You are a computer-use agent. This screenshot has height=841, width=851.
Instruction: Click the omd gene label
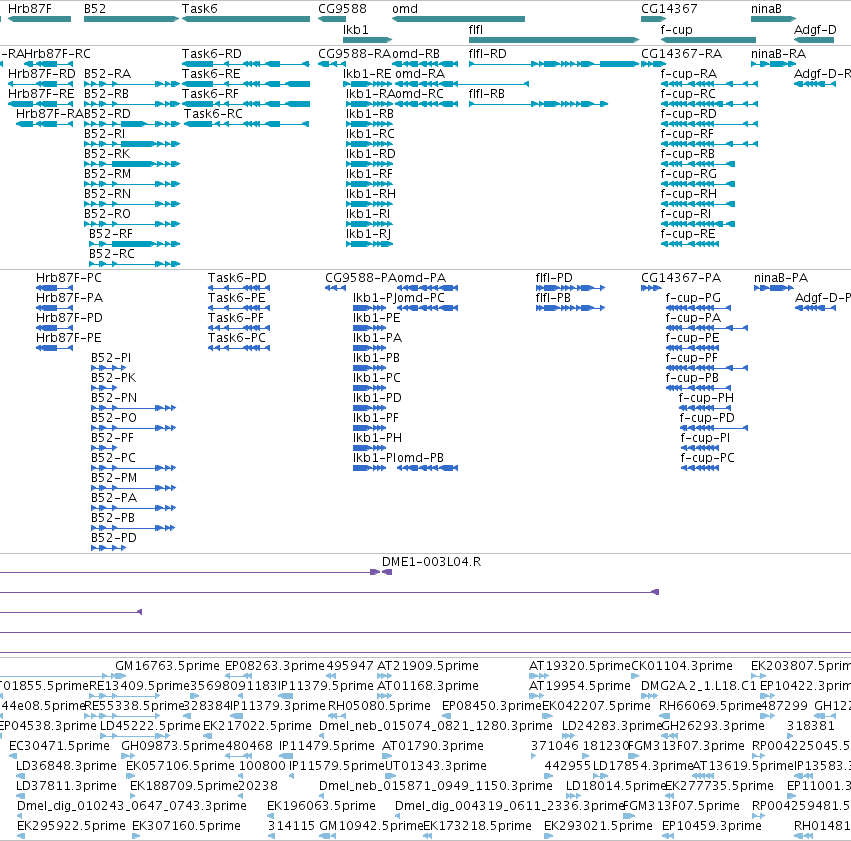pyautogui.click(x=405, y=9)
